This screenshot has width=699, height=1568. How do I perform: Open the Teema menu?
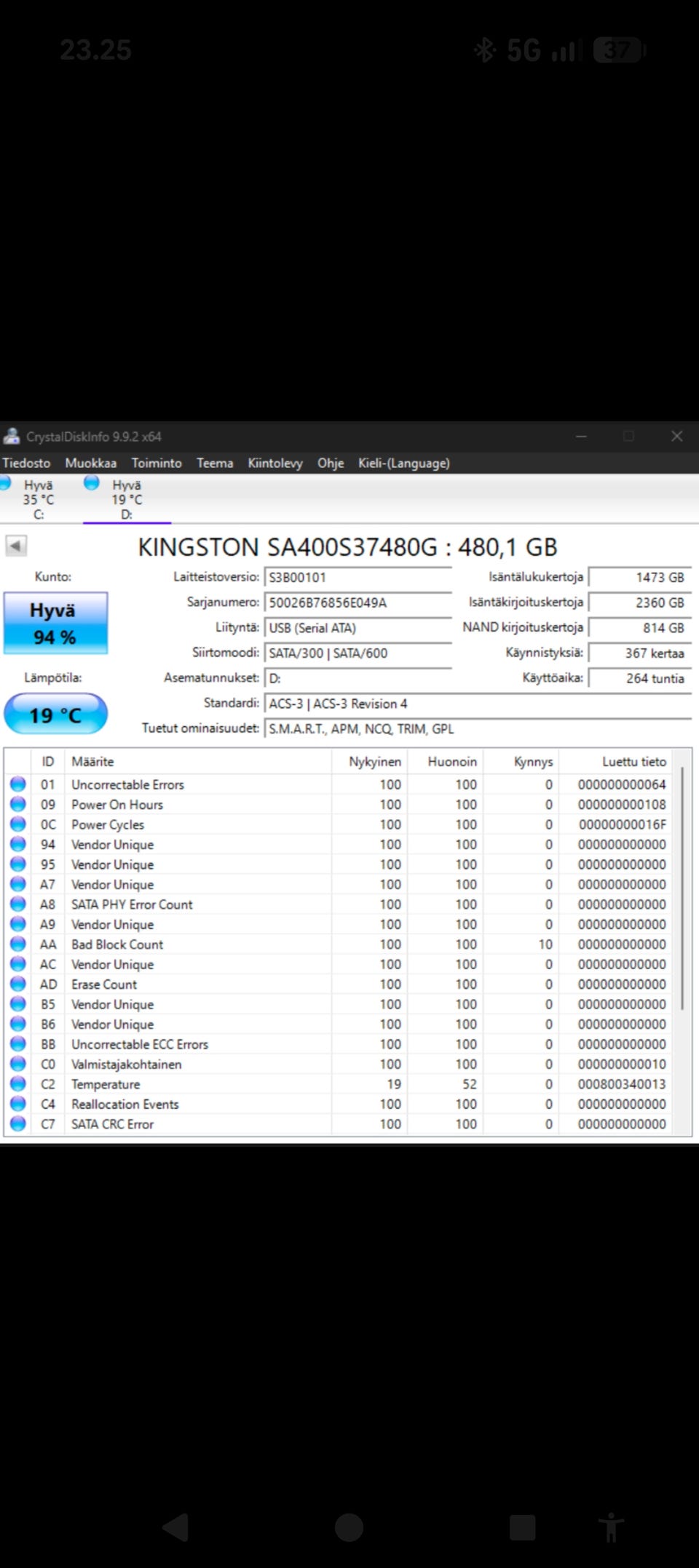point(215,463)
